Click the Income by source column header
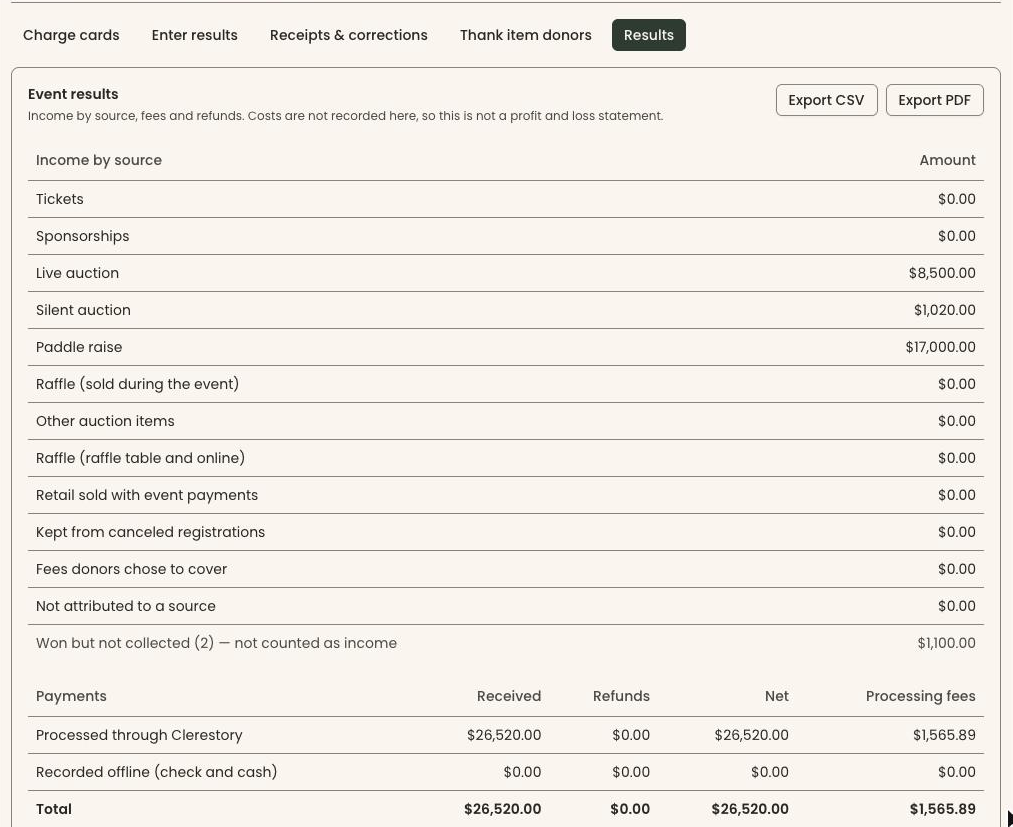This screenshot has width=1013, height=827. click(x=99, y=160)
